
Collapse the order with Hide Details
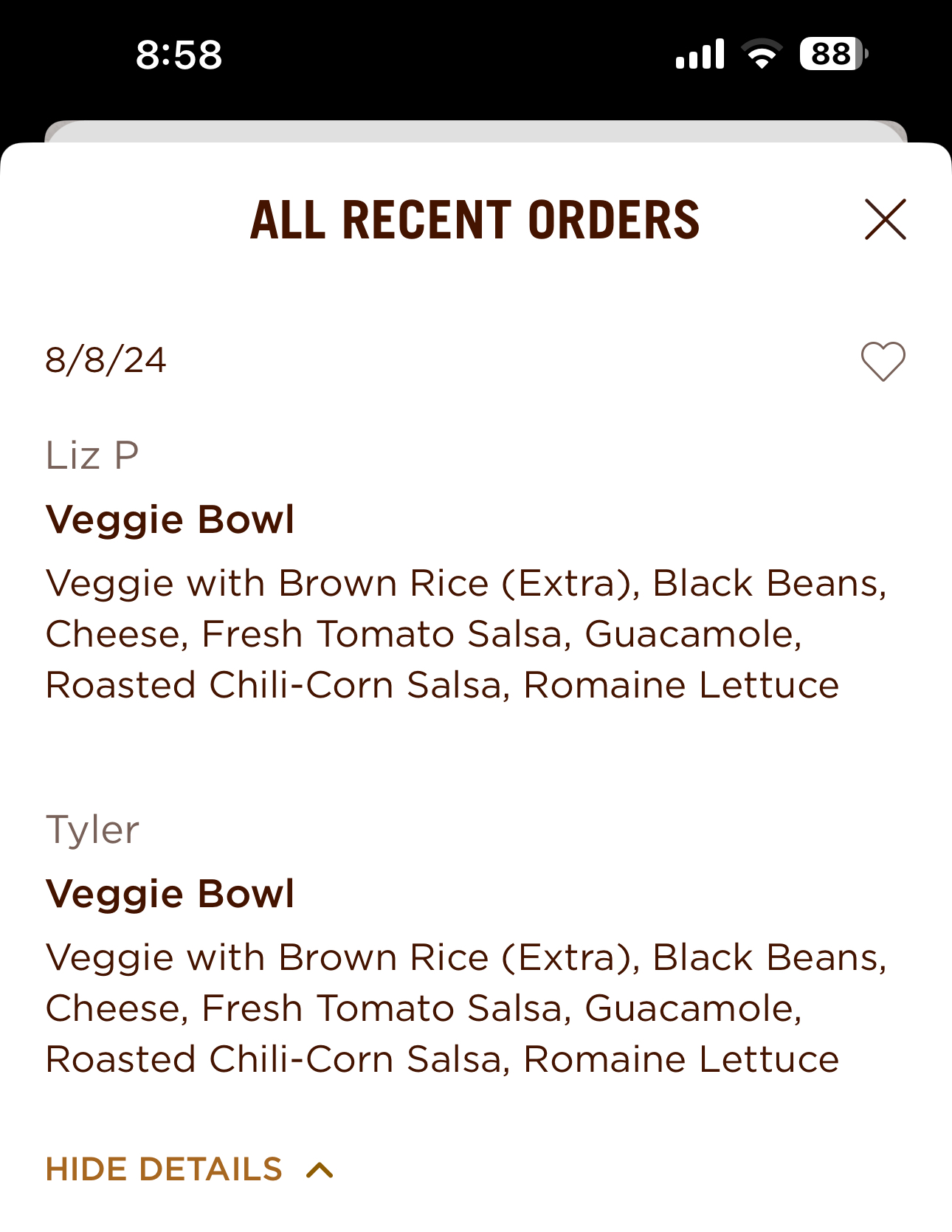click(164, 1169)
